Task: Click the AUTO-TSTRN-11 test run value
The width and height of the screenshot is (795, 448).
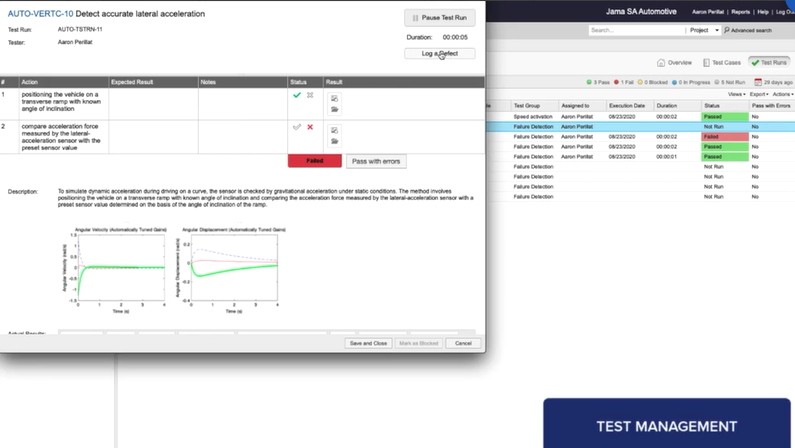Action: (80, 29)
